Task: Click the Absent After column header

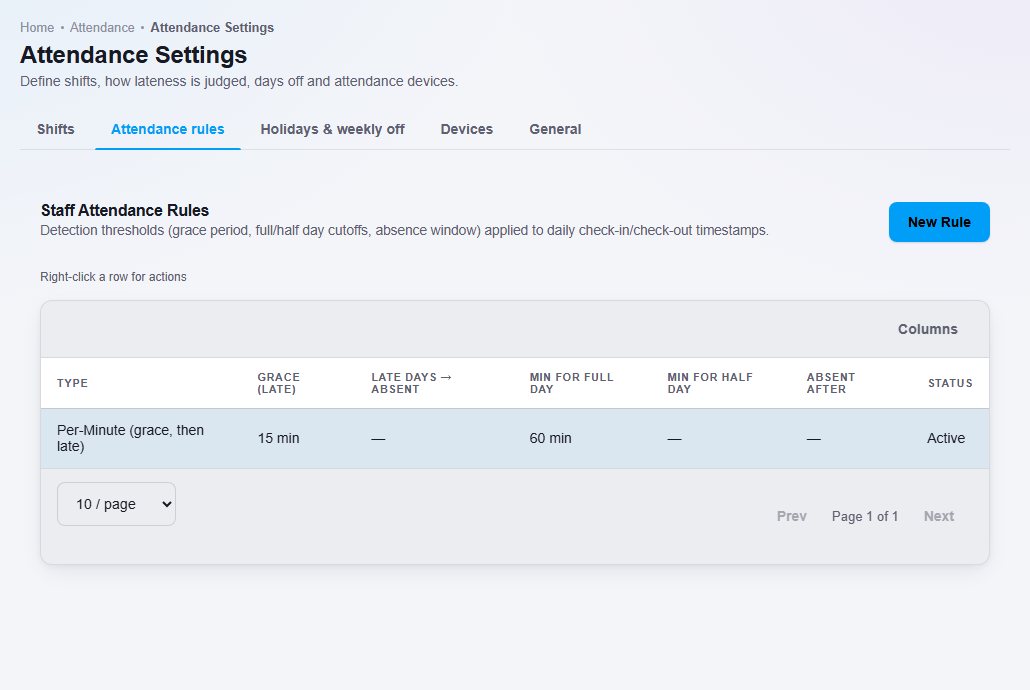Action: click(x=831, y=383)
